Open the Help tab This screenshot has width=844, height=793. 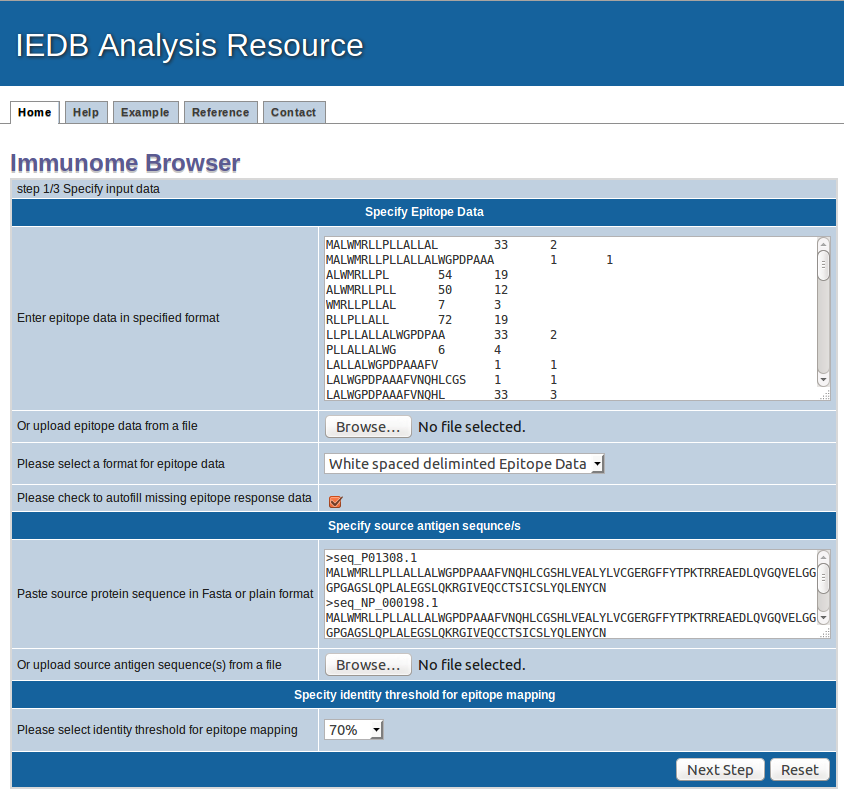86,113
